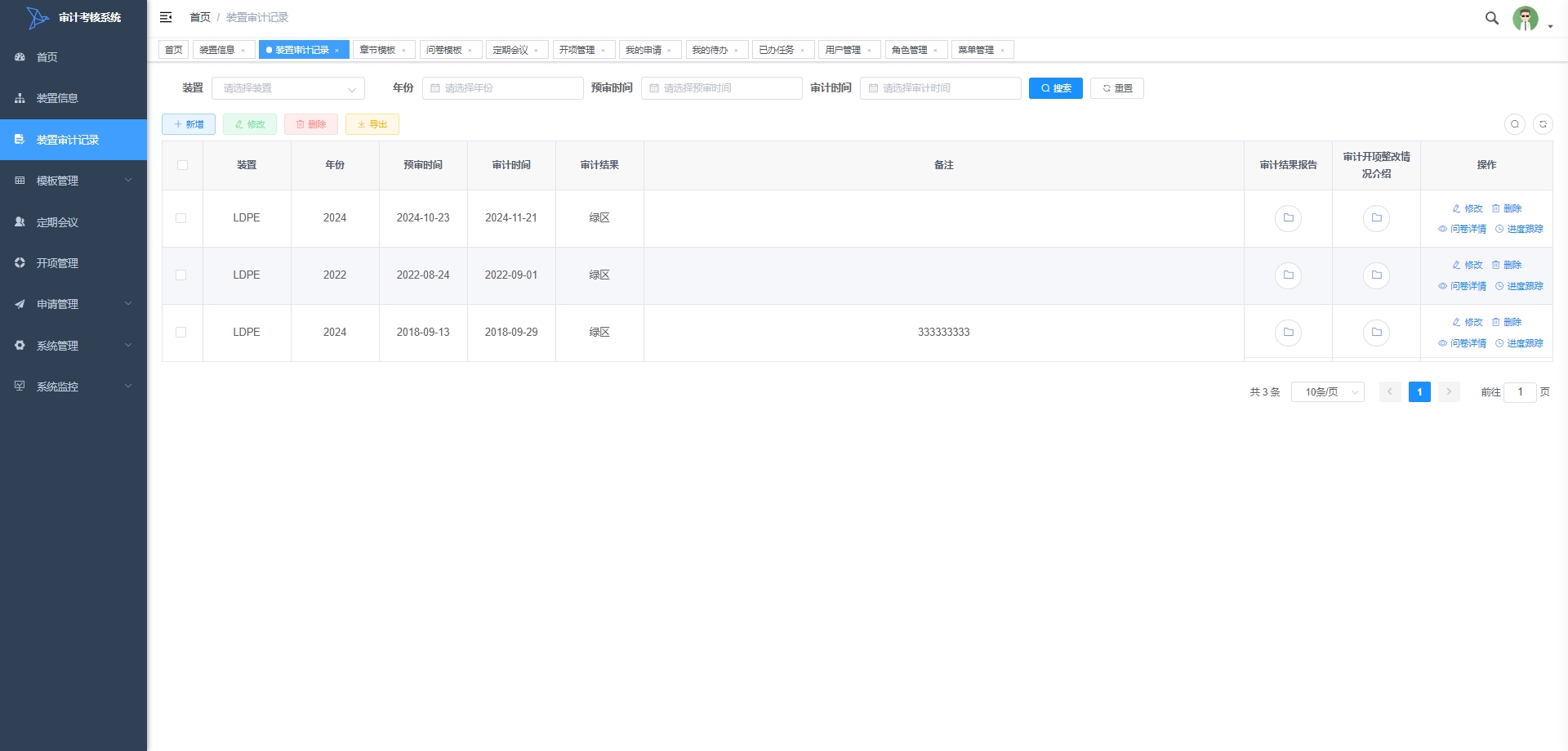Toggle search visibility round icon
Screen dimensions: 1568x751
click(1515, 124)
